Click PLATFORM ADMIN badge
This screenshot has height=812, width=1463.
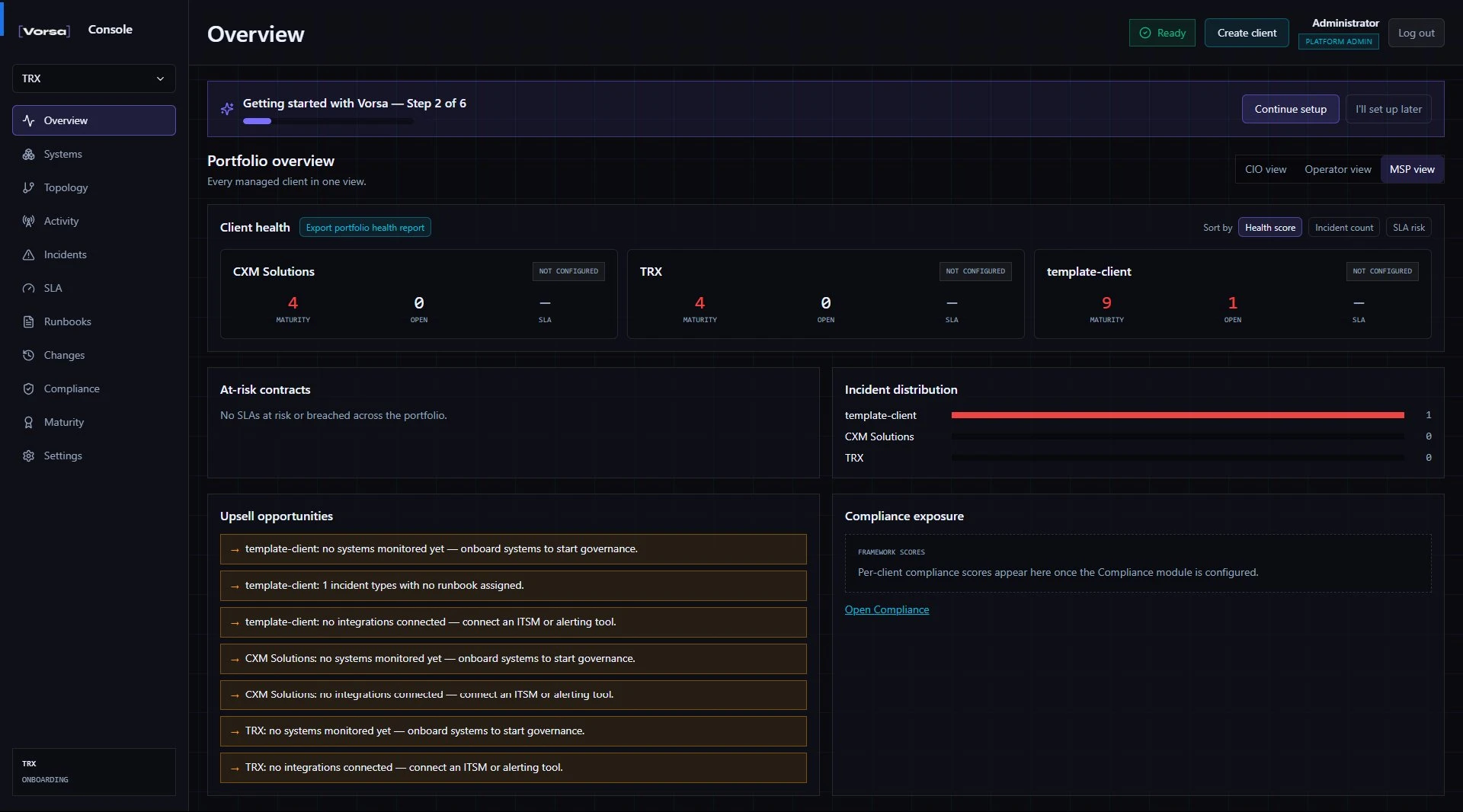[1338, 42]
